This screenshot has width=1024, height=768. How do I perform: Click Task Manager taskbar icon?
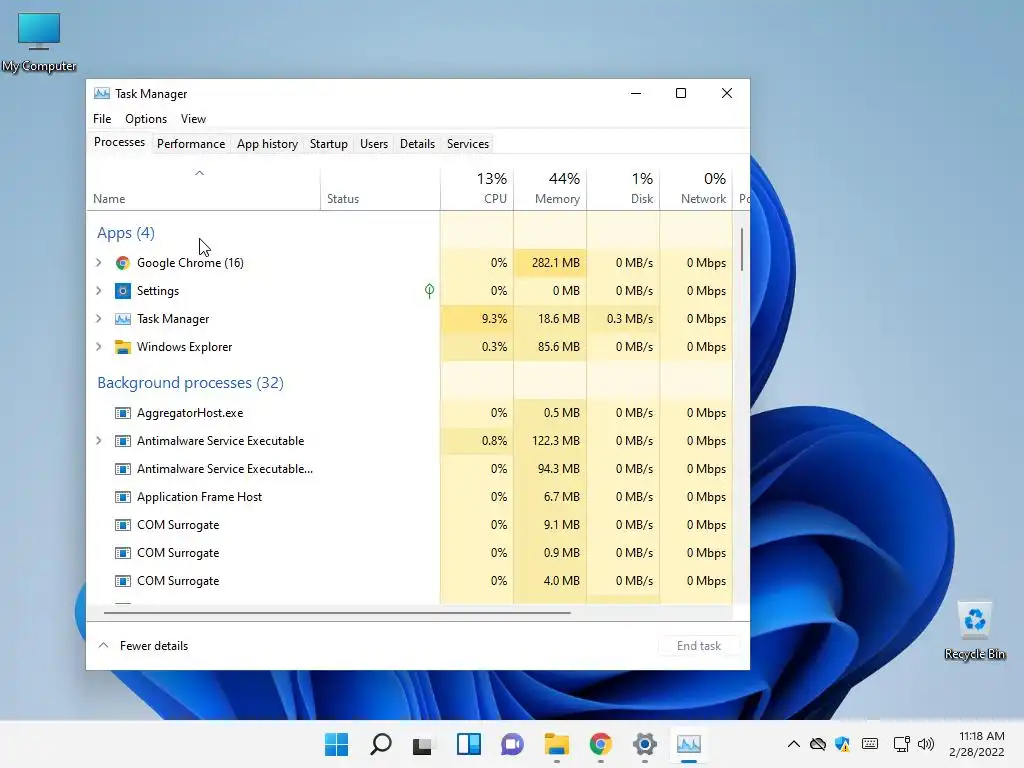(689, 744)
